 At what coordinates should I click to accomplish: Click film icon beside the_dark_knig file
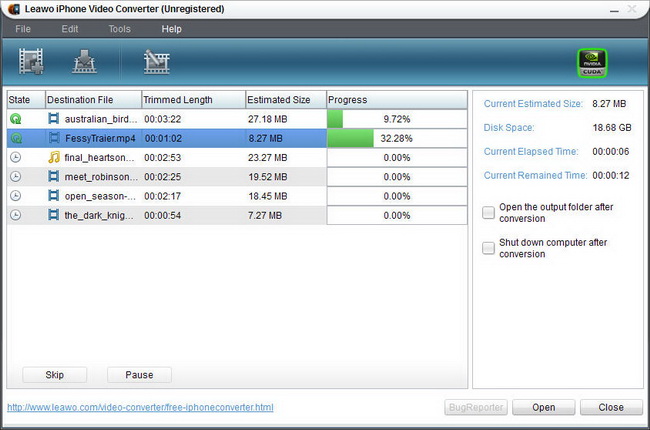(x=53, y=214)
